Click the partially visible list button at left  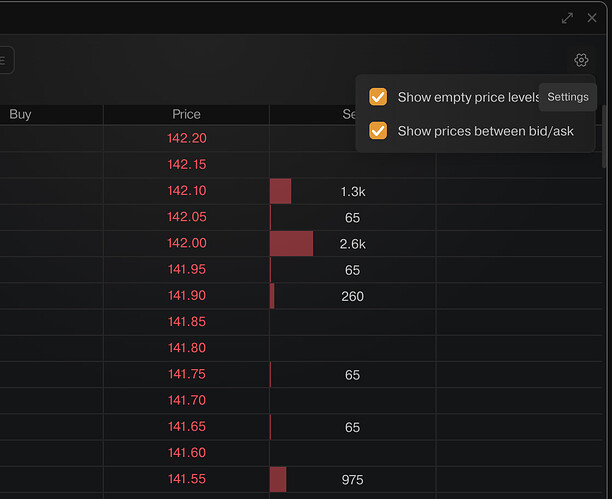[6, 60]
